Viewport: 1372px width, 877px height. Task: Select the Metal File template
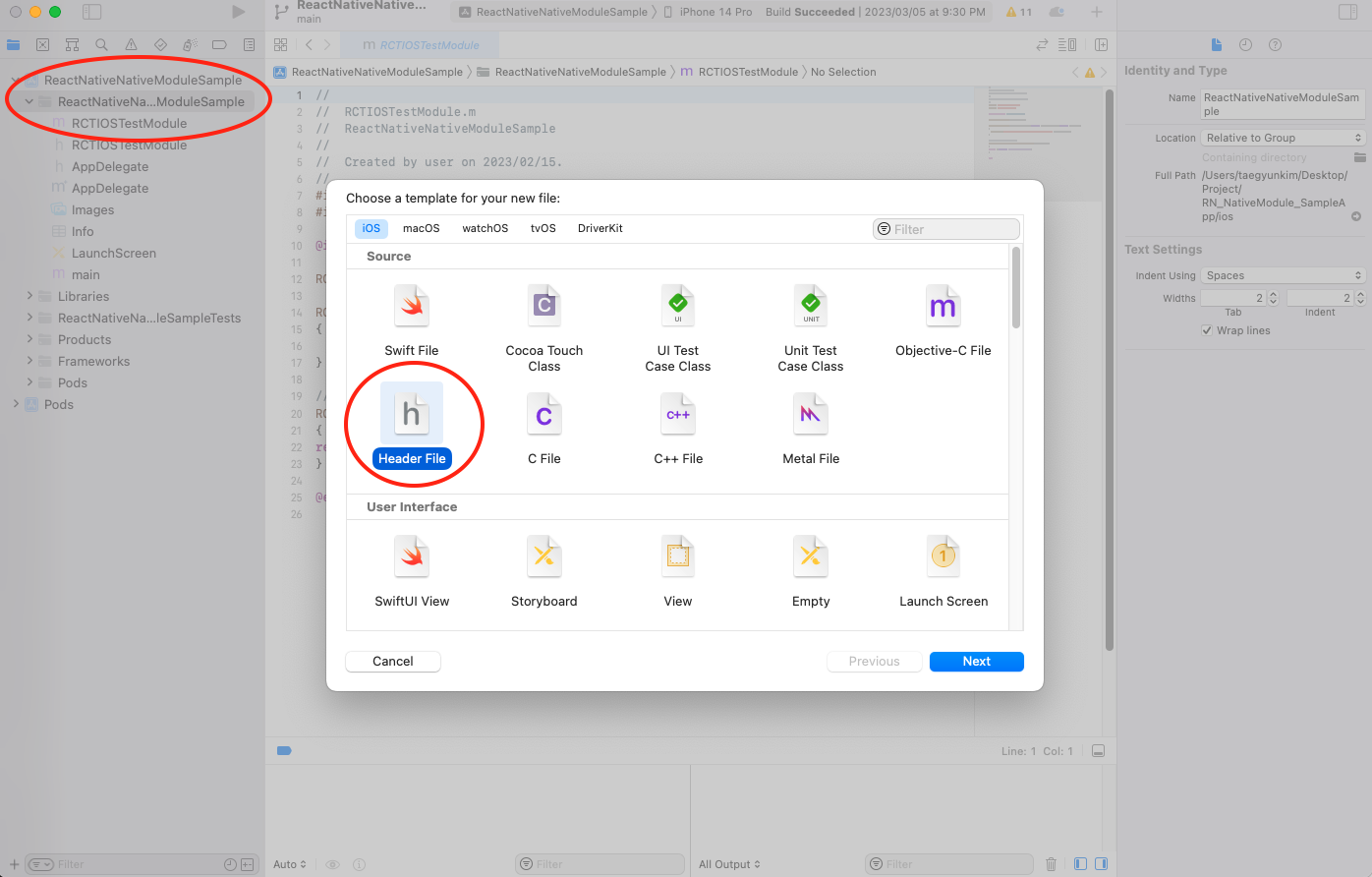[811, 427]
